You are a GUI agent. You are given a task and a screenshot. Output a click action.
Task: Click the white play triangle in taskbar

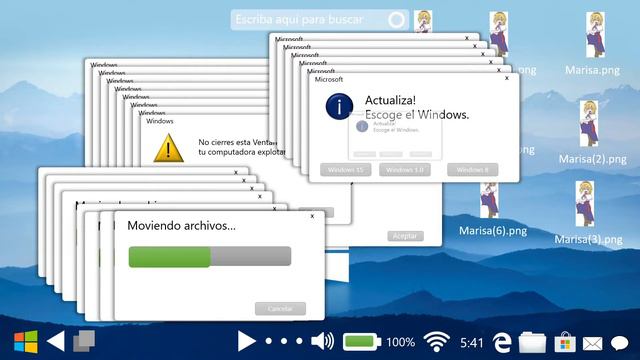(247, 341)
